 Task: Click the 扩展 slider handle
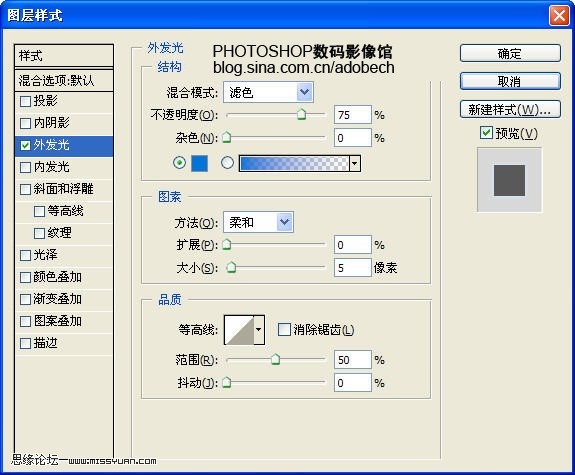pyautogui.click(x=227, y=244)
